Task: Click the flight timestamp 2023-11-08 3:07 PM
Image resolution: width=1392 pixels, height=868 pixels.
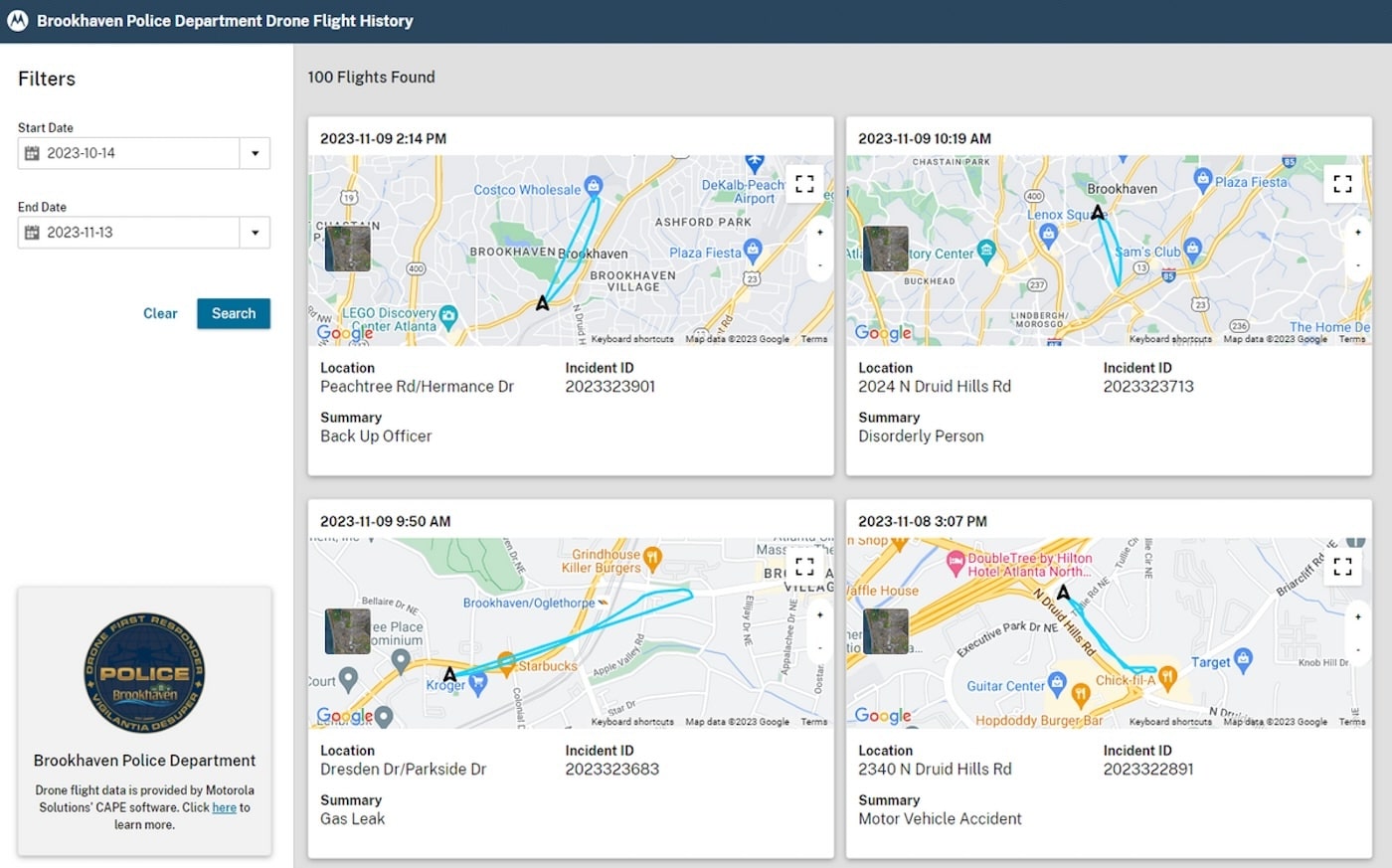Action: click(923, 522)
